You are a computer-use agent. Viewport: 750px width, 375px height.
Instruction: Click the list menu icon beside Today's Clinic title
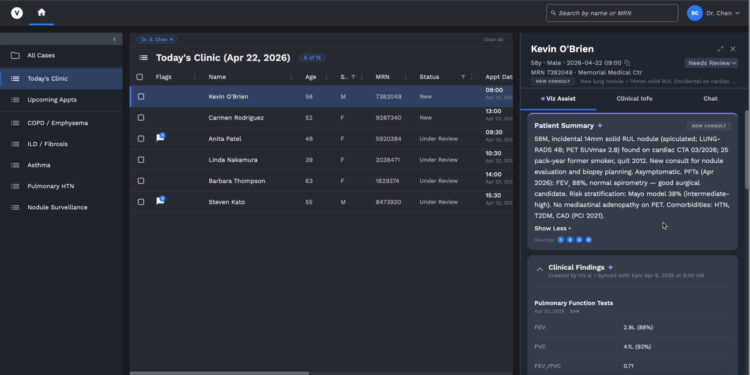point(143,58)
